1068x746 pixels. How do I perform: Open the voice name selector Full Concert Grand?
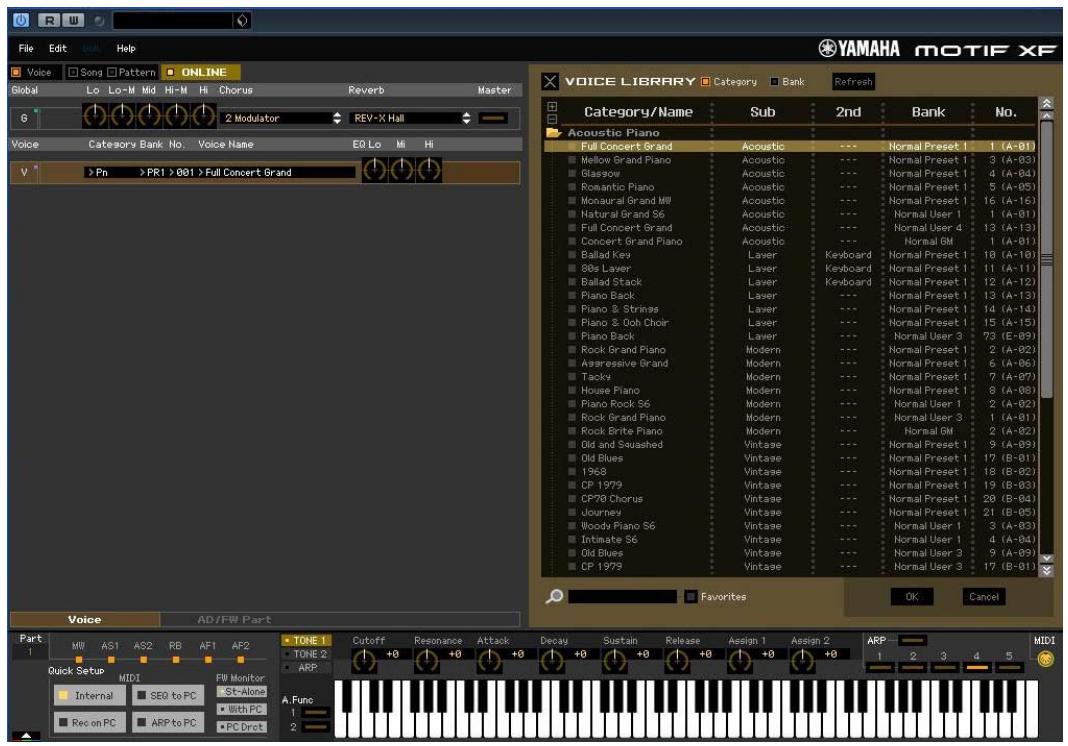(x=245, y=172)
